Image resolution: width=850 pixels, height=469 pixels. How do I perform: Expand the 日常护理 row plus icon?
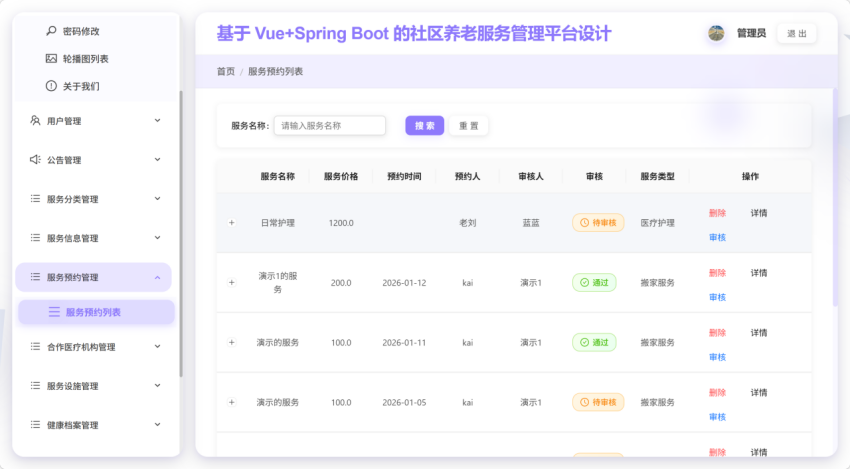(x=231, y=223)
